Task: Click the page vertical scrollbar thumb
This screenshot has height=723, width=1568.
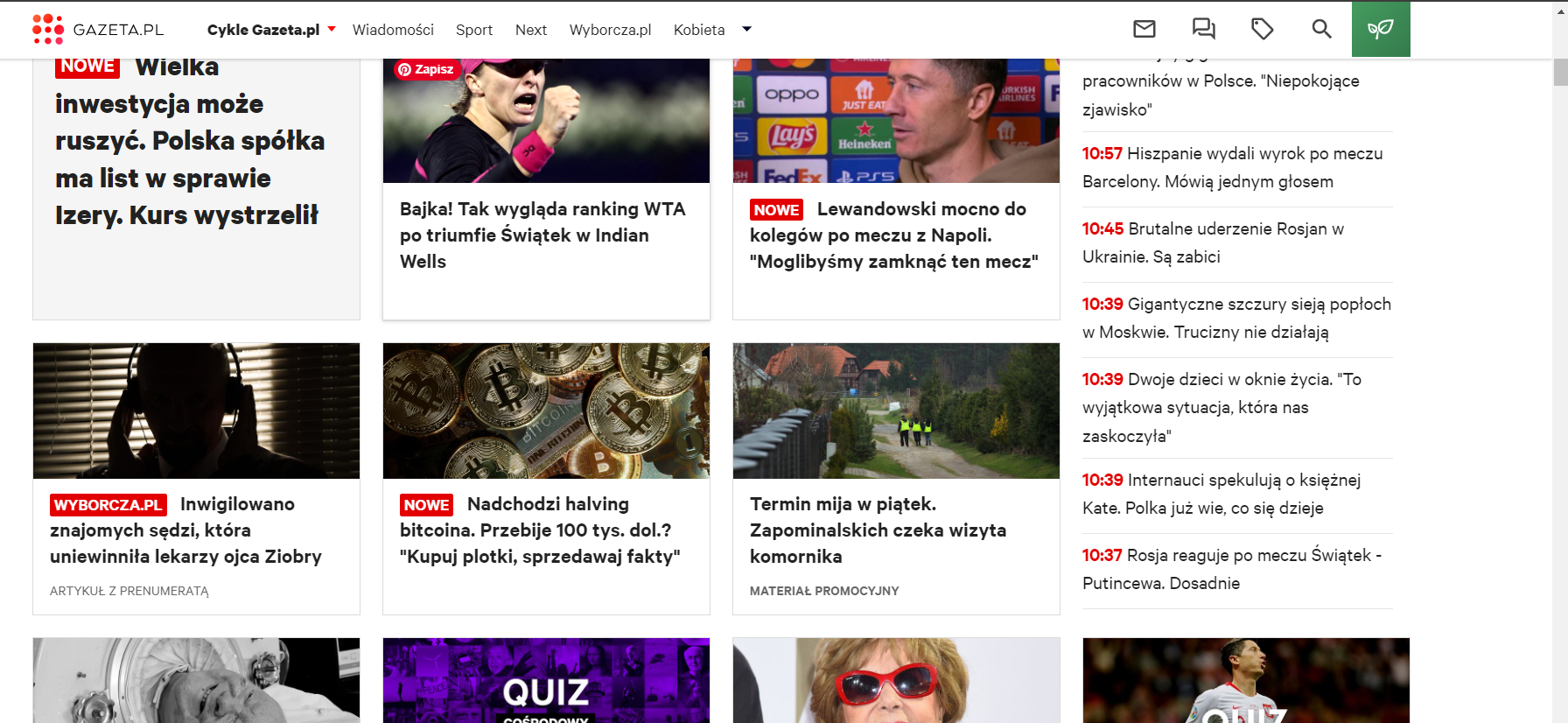Action: click(1560, 72)
